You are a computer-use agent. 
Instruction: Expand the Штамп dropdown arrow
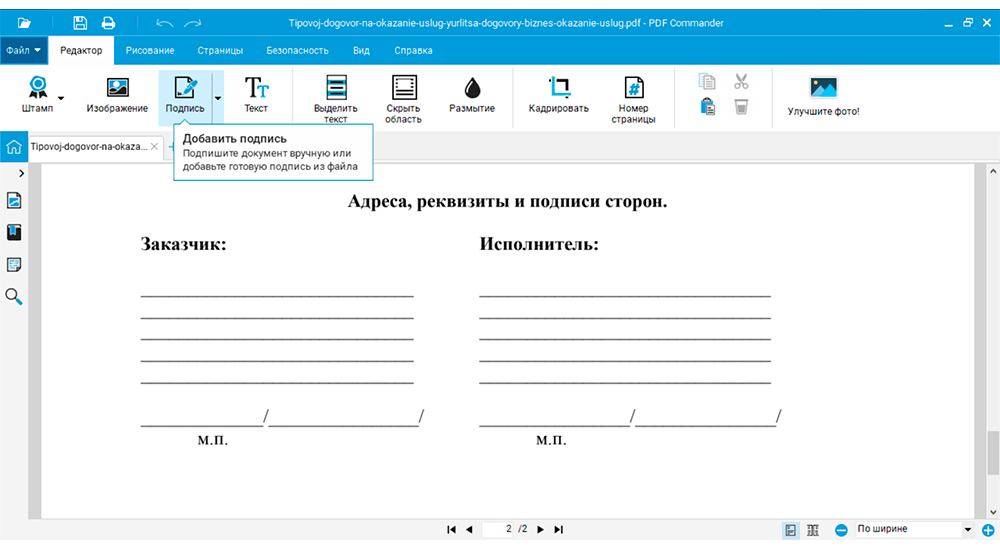coord(61,98)
